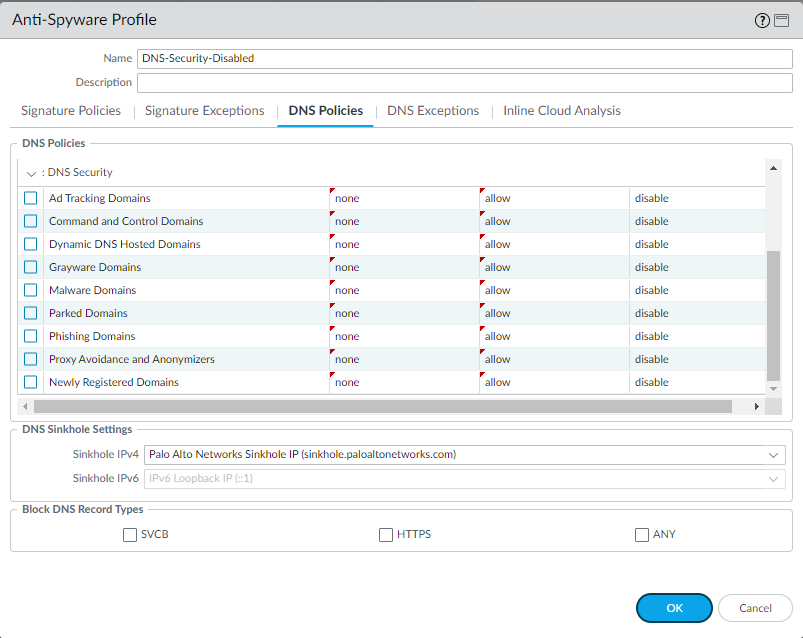Click vertical scrollbar down arrow
Viewport: 803px width, 638px height.
pyautogui.click(x=773, y=386)
